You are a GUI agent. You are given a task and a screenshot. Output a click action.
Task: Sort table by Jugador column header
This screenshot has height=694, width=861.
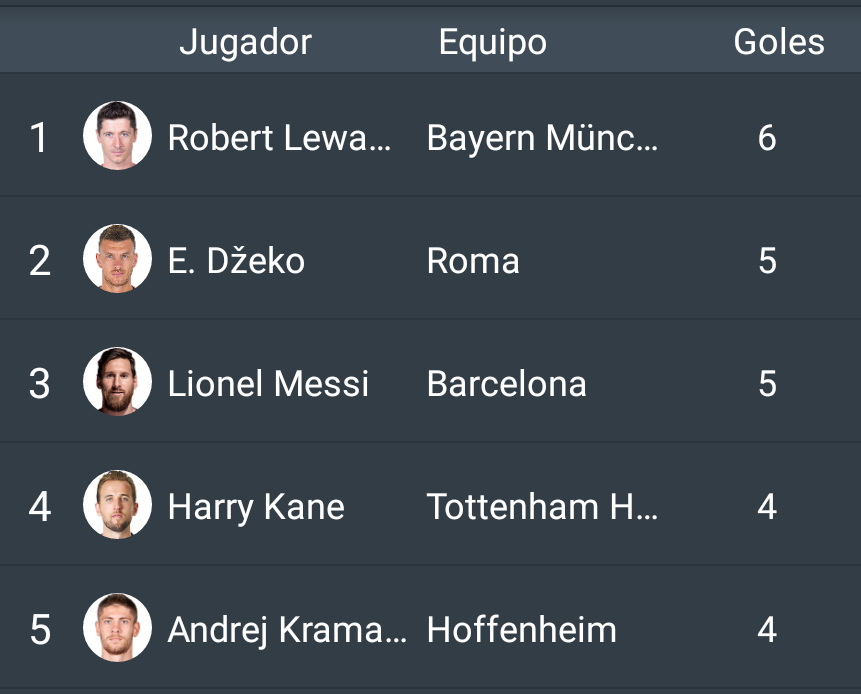pyautogui.click(x=245, y=43)
